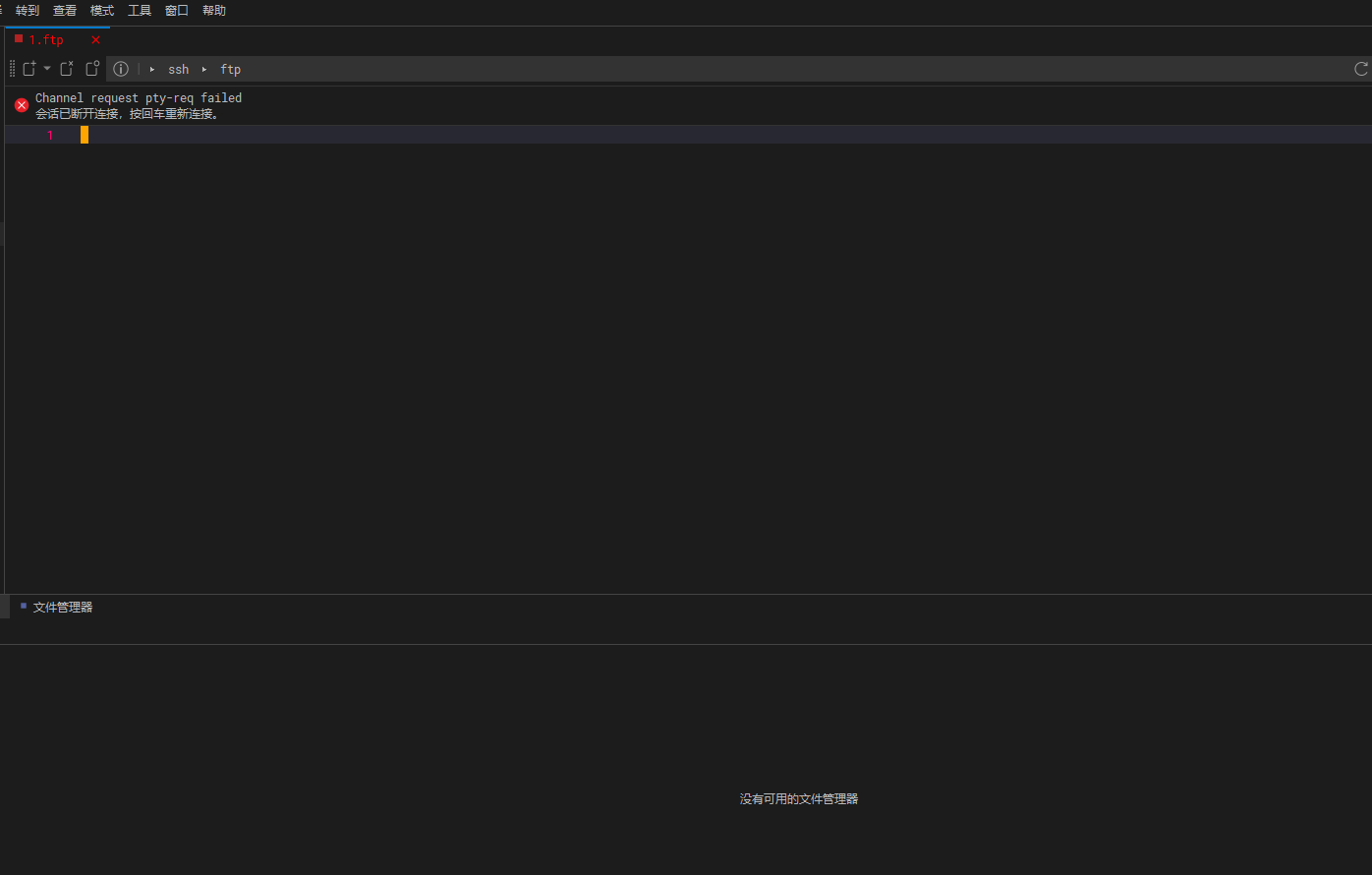Select the 1.ftp tab
The height and width of the screenshot is (875, 1372).
44,39
